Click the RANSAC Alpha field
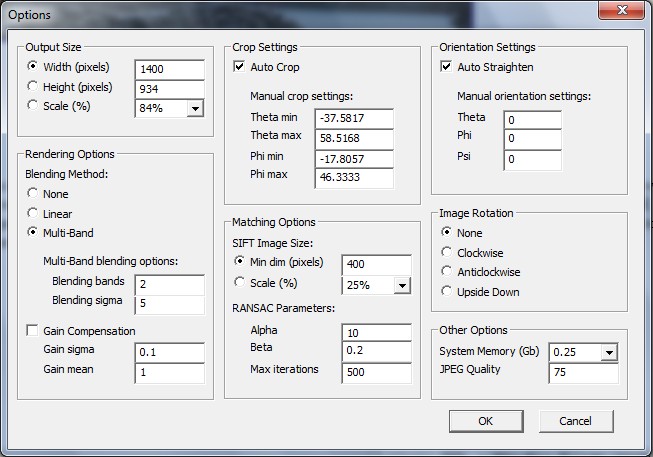Image resolution: width=653 pixels, height=457 pixels. [x=377, y=332]
